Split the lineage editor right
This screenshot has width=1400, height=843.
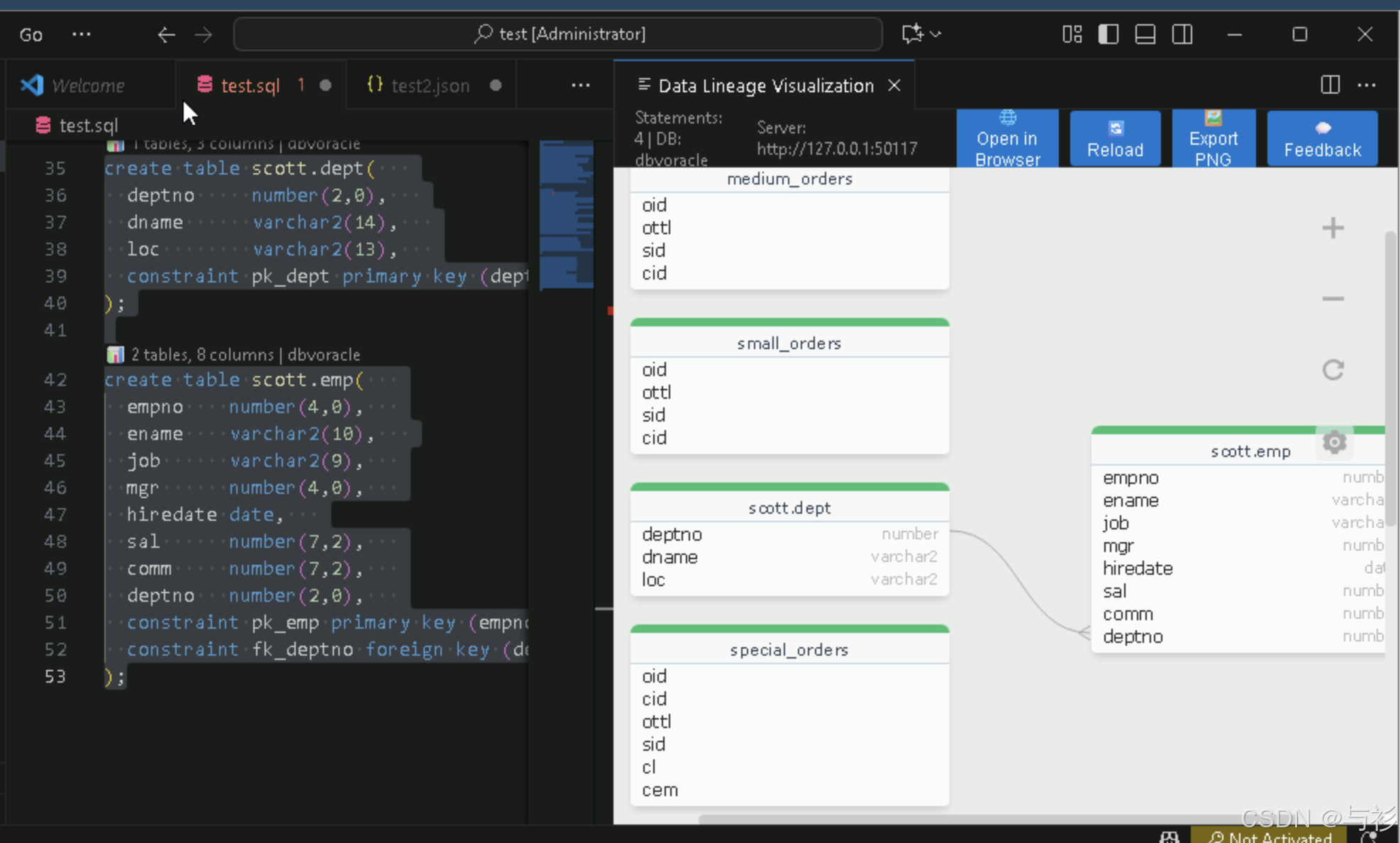tap(1330, 85)
